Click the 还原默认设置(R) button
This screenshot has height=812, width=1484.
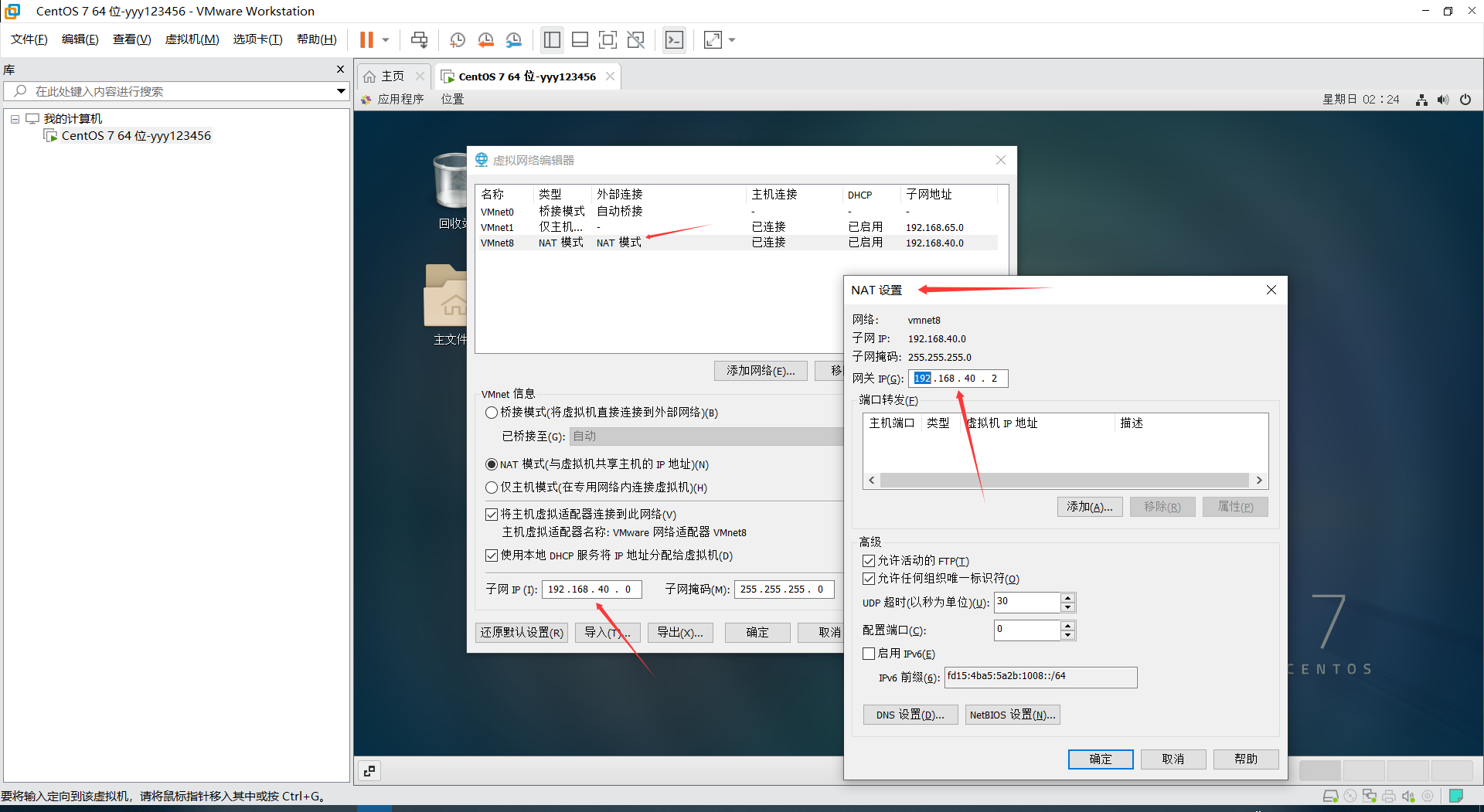(522, 633)
